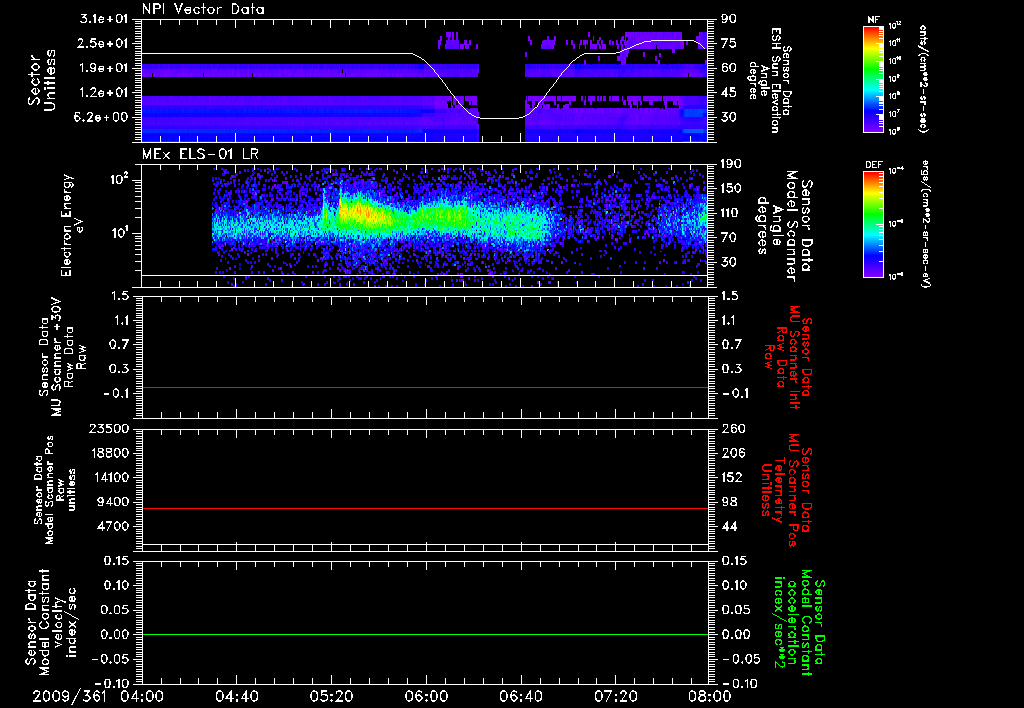
Task: Click the '2009/361' date label
Action: (70, 696)
